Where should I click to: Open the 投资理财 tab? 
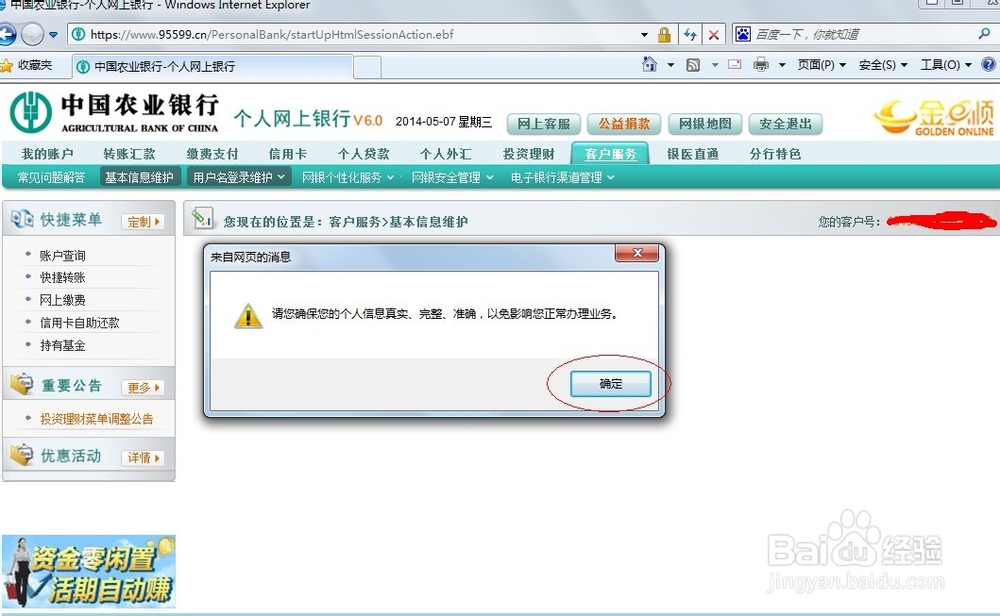click(x=529, y=154)
